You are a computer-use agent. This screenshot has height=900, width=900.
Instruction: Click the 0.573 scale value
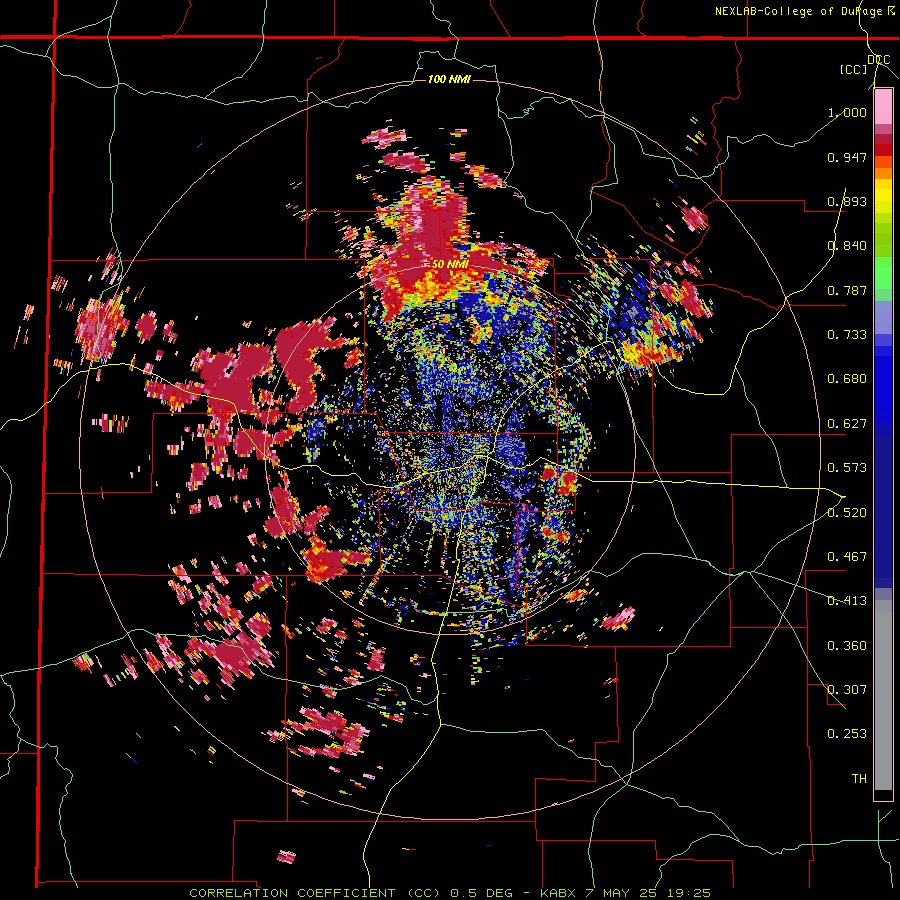coord(847,468)
